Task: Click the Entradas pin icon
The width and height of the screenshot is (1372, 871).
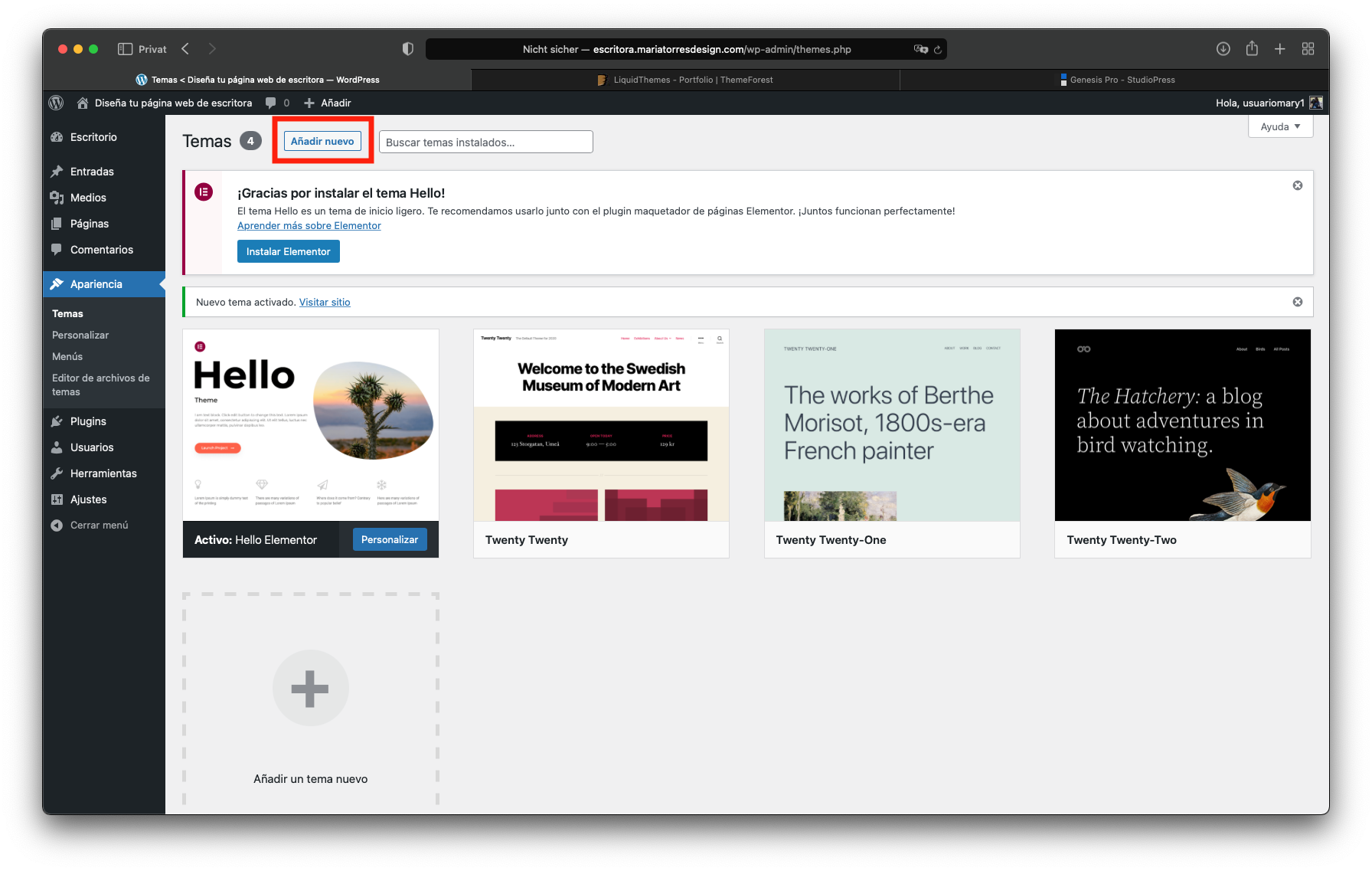Action: 57,172
